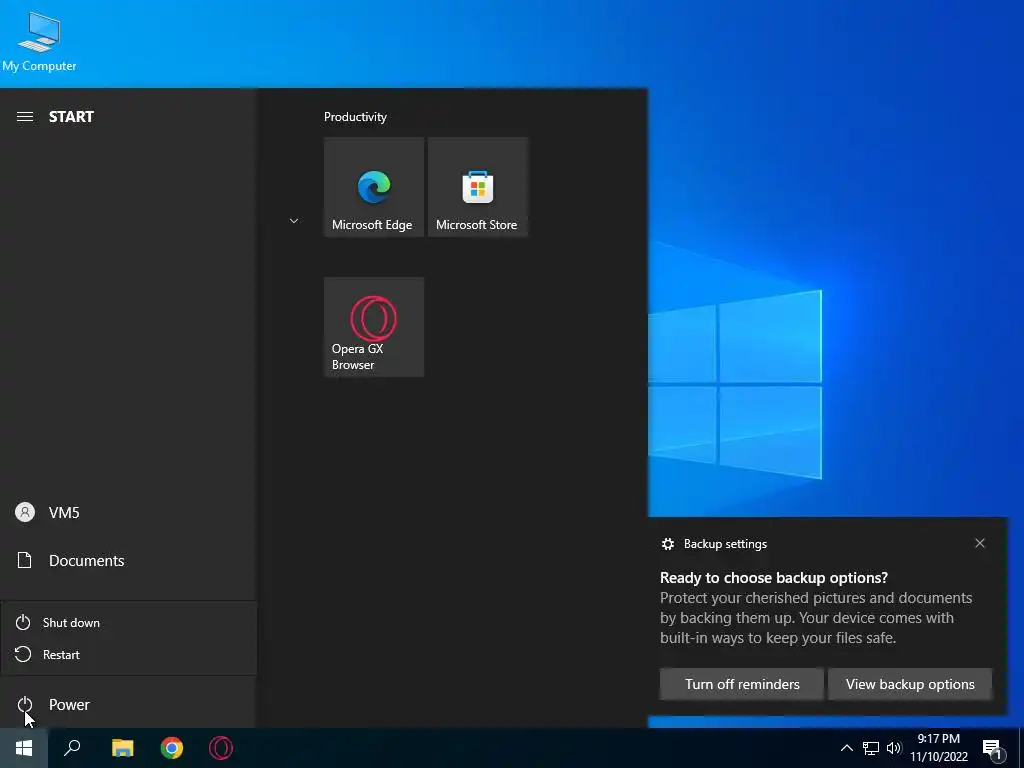This screenshot has width=1024, height=768.
Task: Open the clock showing 9:17 PM
Action: coord(939,748)
